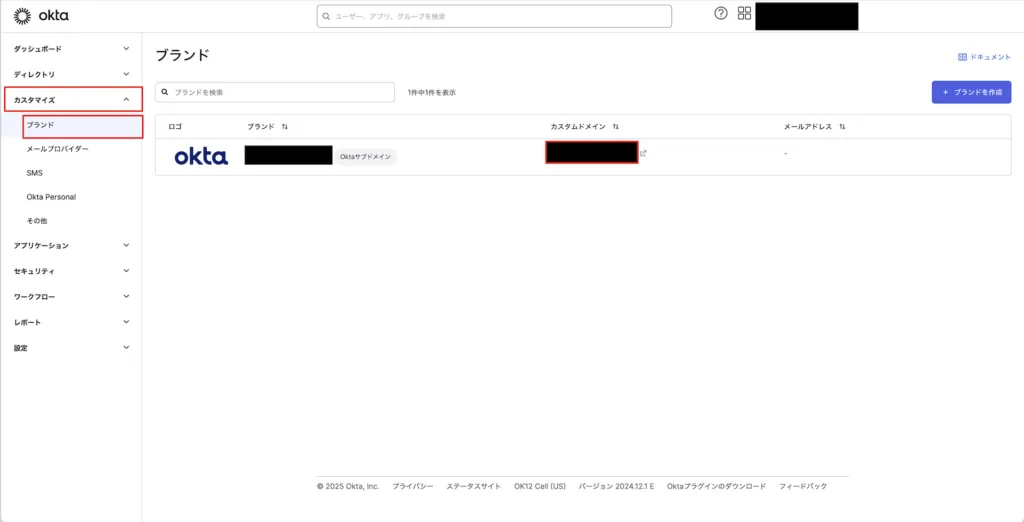
Task: Click the ブランド page heading
Action: 182,56
